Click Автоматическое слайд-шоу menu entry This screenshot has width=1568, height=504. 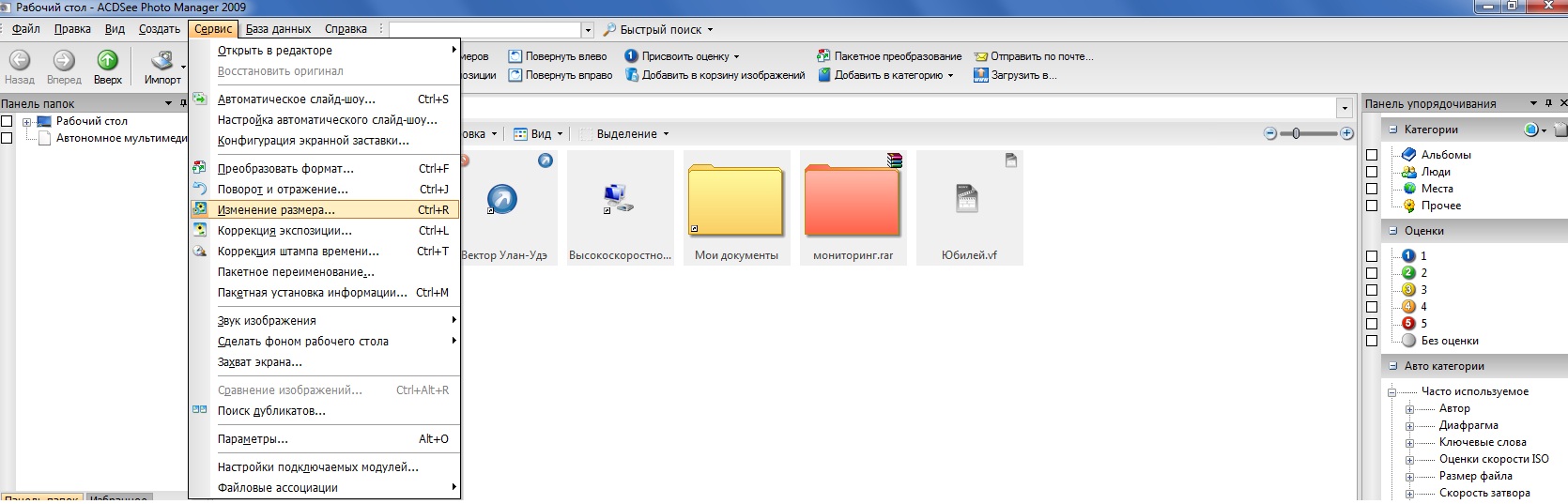[x=325, y=99]
